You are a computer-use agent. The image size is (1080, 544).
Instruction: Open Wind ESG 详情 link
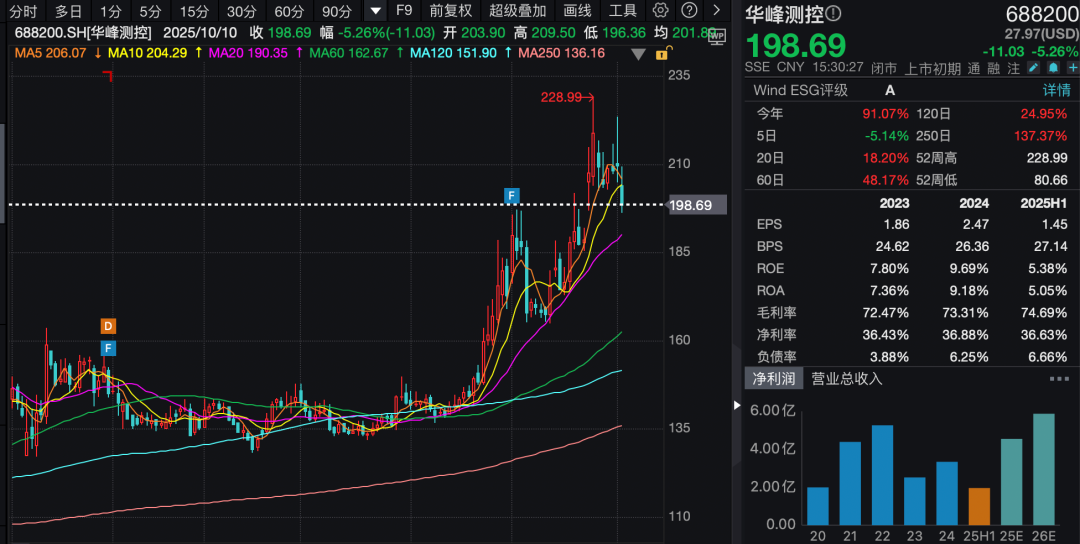(1057, 90)
